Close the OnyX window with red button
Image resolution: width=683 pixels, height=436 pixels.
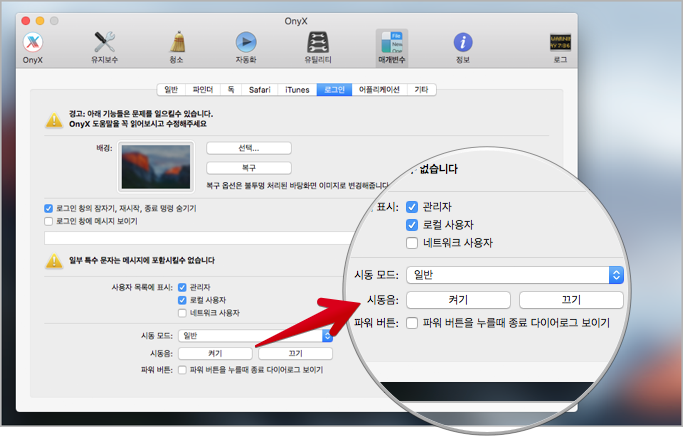coord(26,20)
